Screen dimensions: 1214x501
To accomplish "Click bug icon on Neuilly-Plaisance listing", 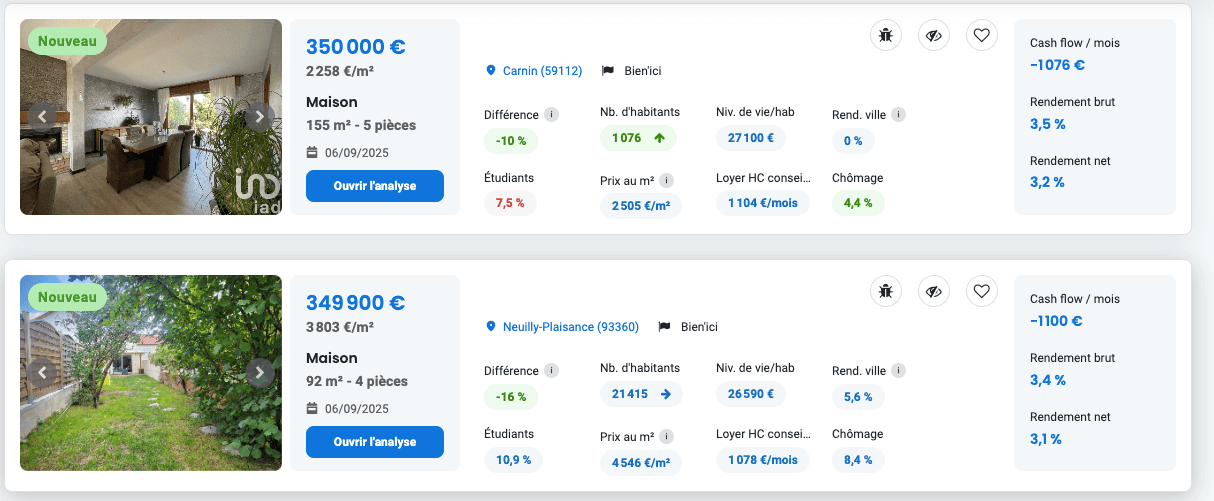I will pyautogui.click(x=885, y=292).
